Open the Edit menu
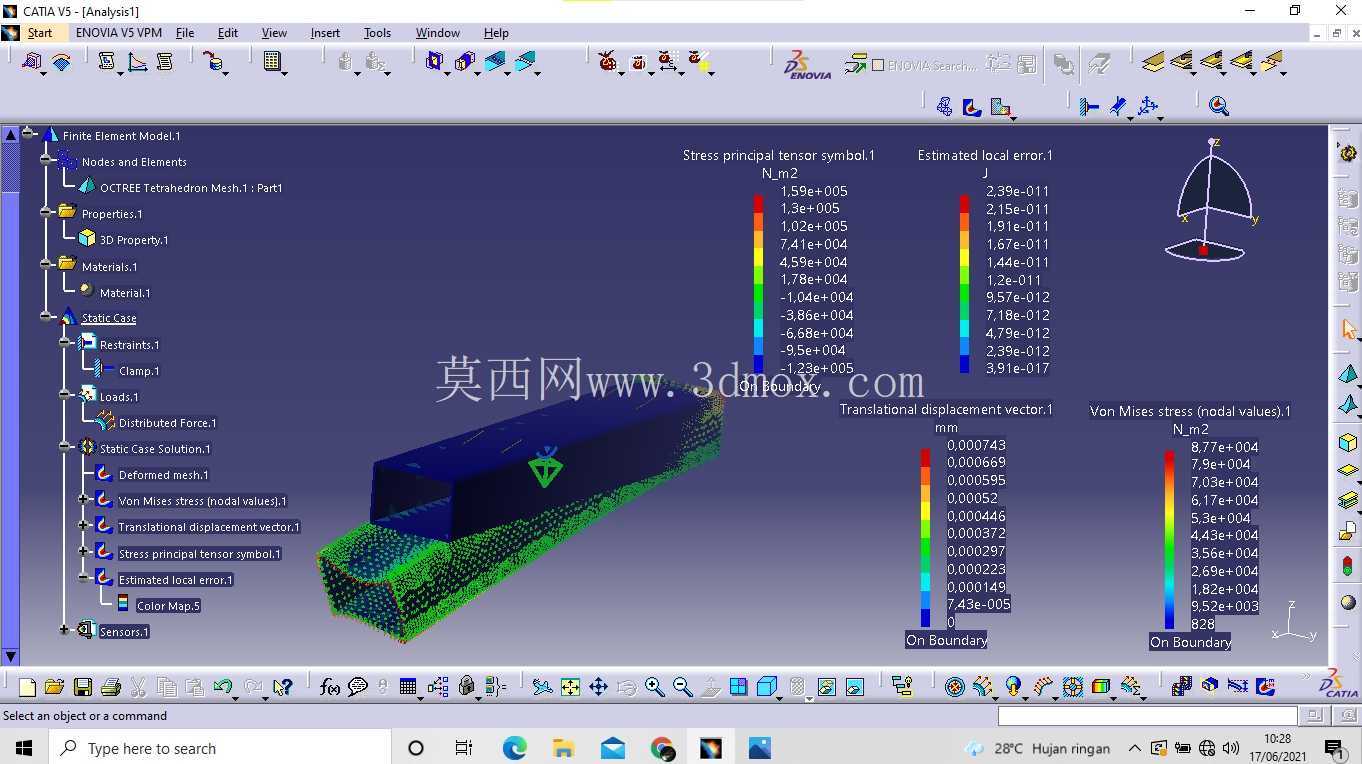Screen dimensions: 1362x764 point(228,33)
